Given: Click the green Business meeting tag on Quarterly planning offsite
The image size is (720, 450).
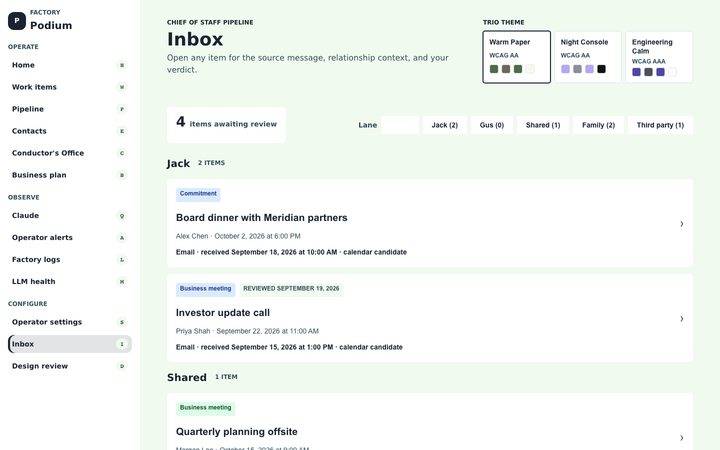Looking at the screenshot, I should (x=205, y=408).
